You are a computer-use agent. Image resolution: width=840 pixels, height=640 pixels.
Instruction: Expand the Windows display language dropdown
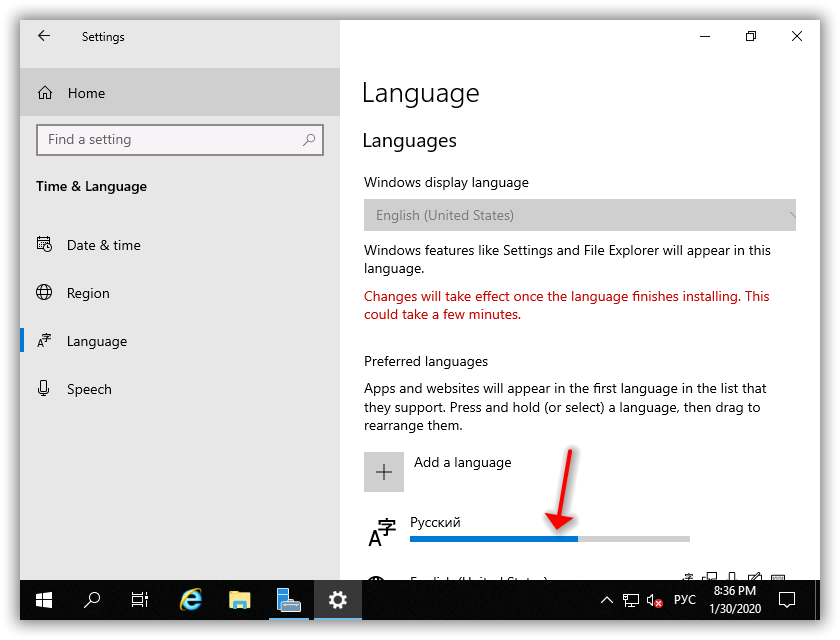coord(579,215)
